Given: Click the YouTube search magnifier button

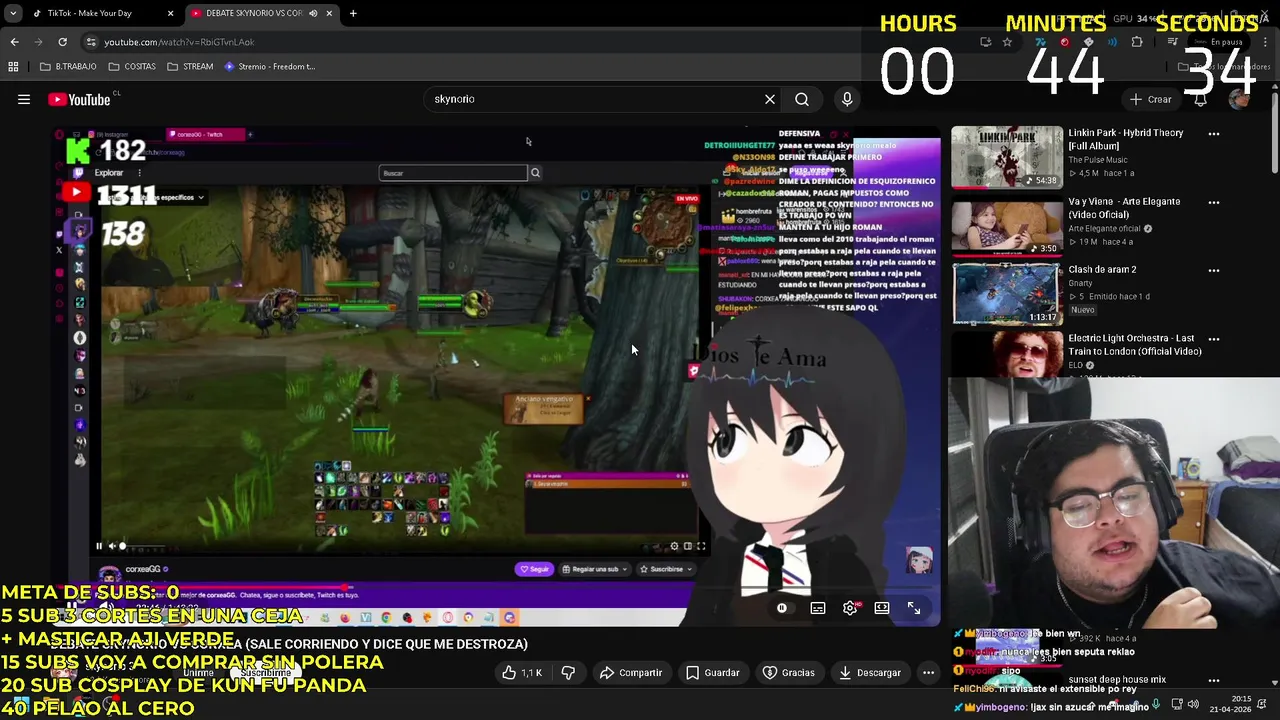Looking at the screenshot, I should (x=802, y=99).
